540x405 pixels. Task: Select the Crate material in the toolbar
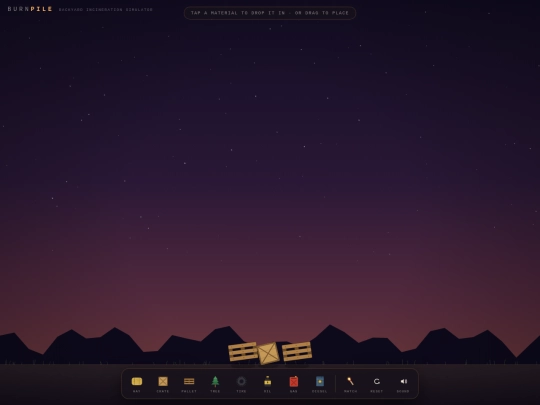[x=163, y=384]
